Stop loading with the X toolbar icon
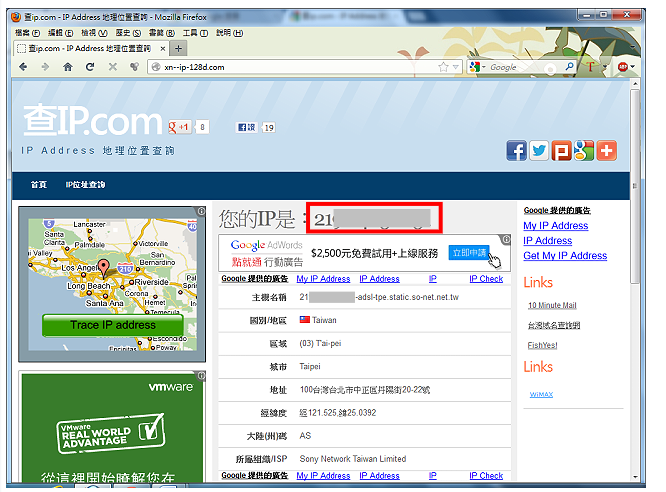The width and height of the screenshot is (666, 492). (113, 67)
